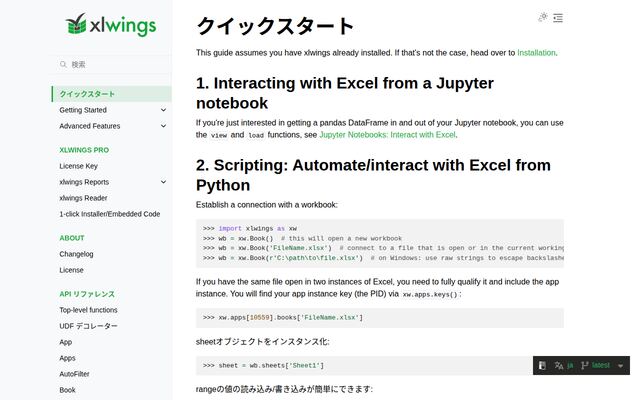Click the import xlwings as xw code line
The width and height of the screenshot is (640, 400).
click(250, 229)
